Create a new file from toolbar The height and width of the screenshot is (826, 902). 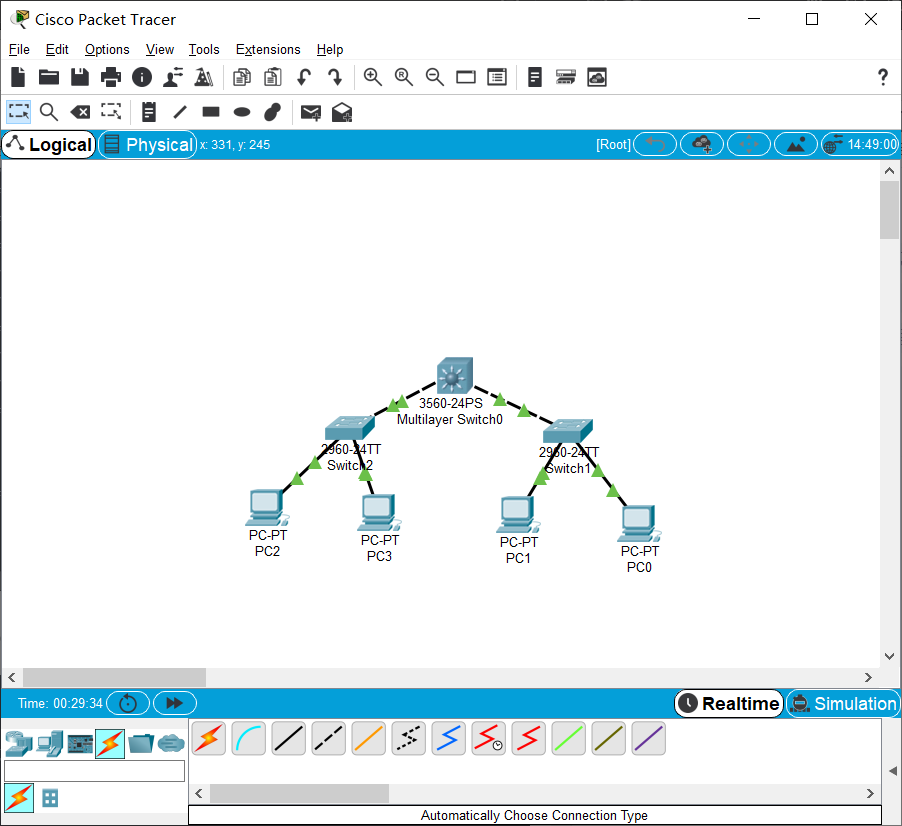(x=18, y=77)
